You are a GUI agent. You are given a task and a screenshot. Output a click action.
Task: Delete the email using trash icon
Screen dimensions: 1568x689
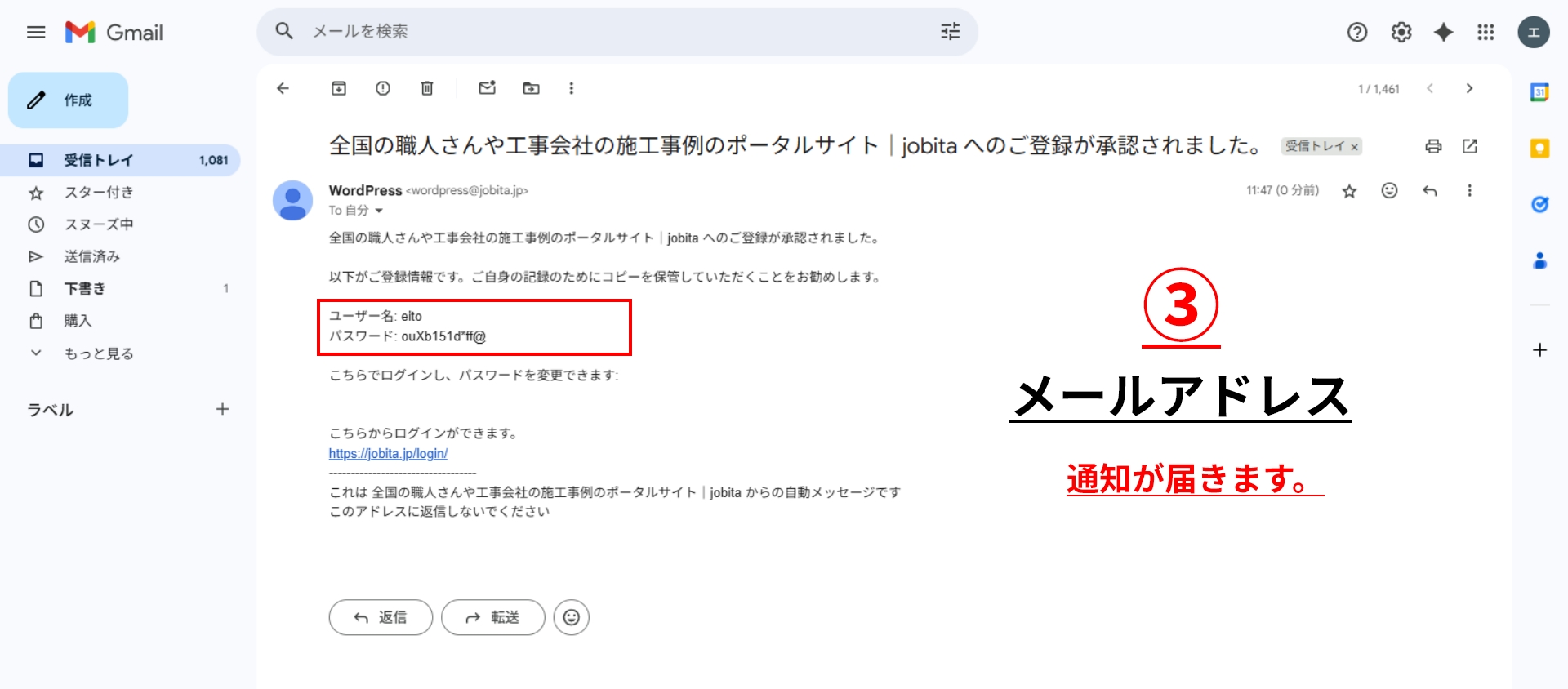(x=427, y=88)
